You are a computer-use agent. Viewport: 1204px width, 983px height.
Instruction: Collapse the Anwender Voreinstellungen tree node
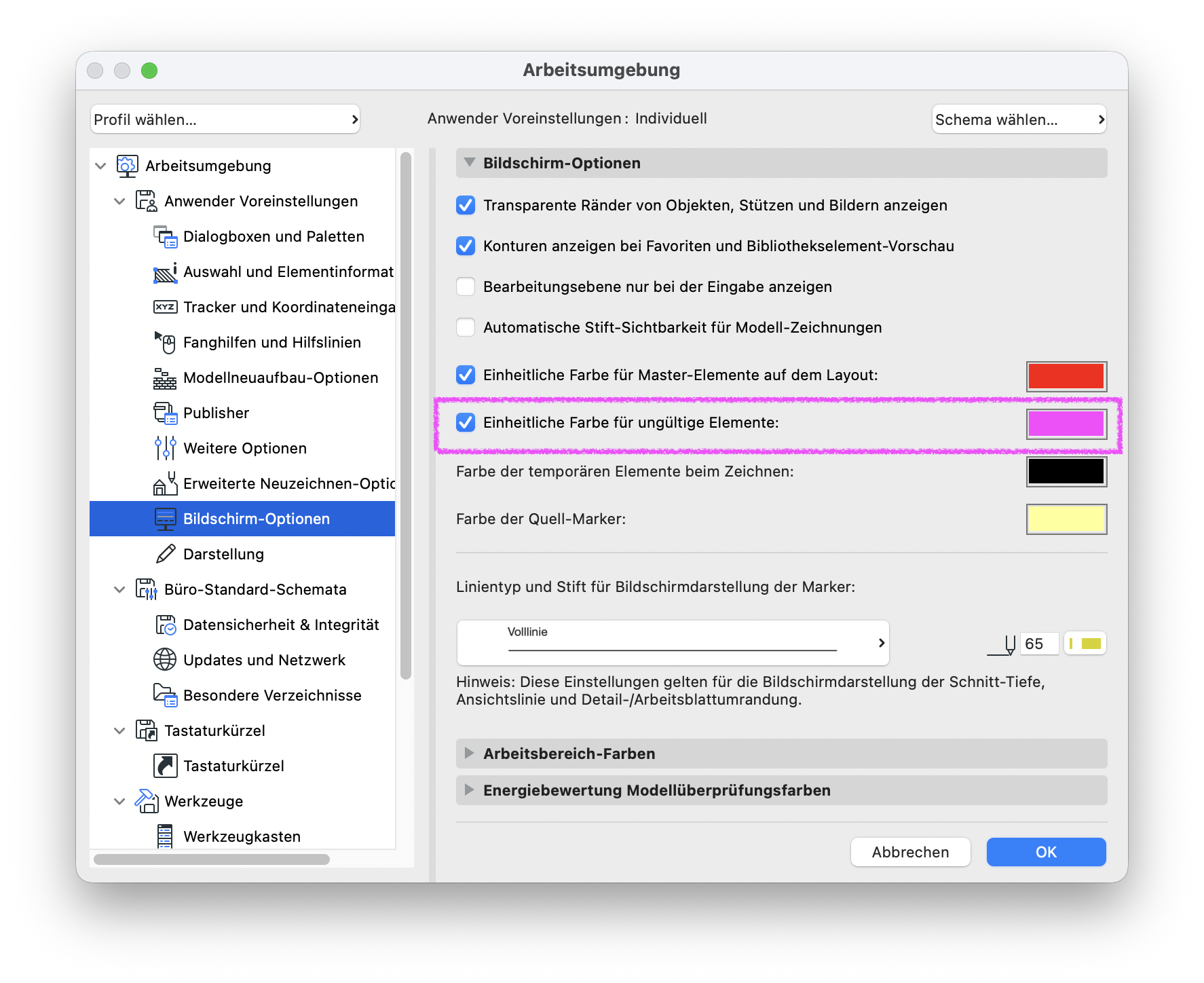pyautogui.click(x=120, y=201)
